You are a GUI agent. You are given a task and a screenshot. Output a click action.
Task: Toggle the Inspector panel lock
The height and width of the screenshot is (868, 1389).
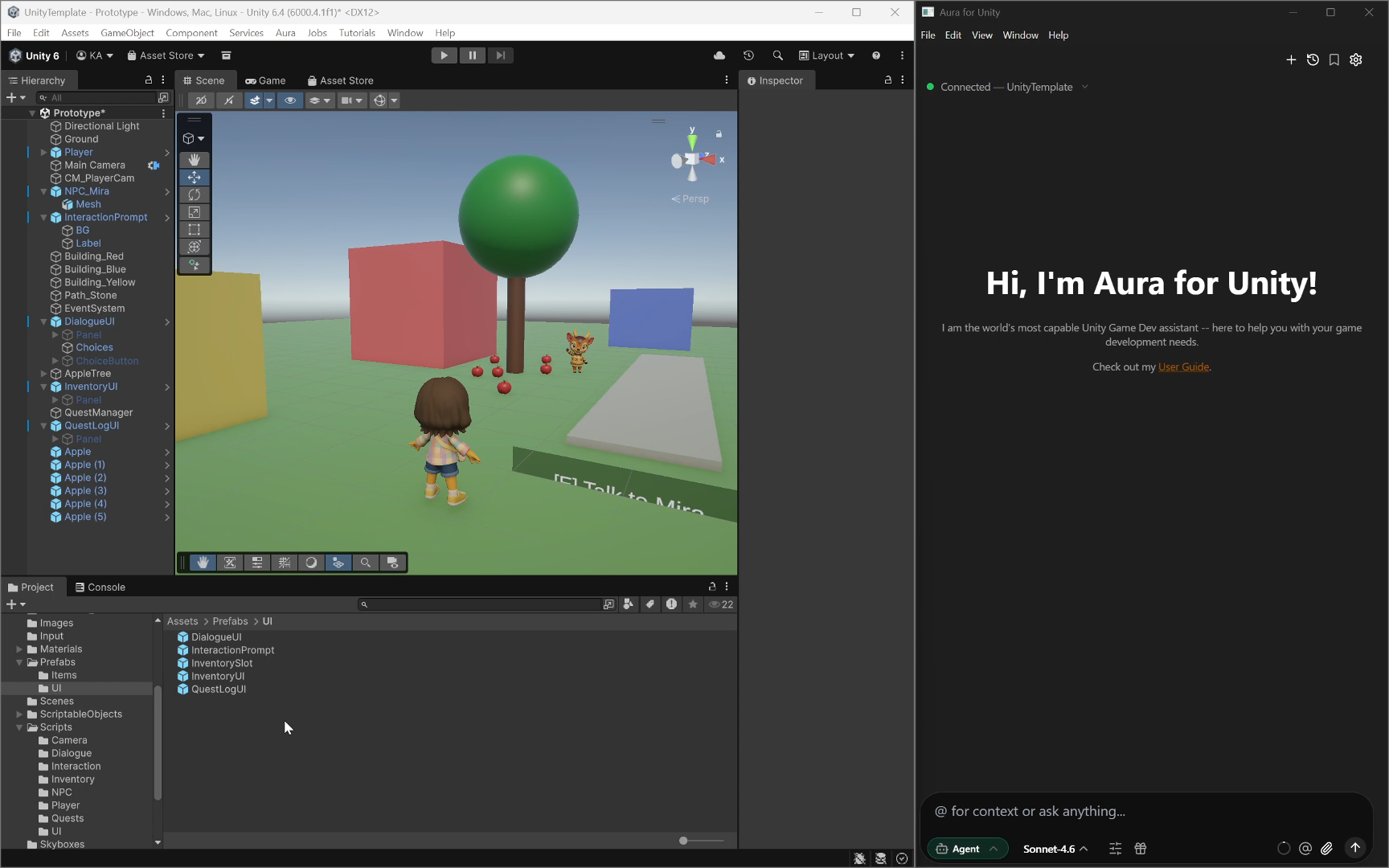[x=888, y=80]
